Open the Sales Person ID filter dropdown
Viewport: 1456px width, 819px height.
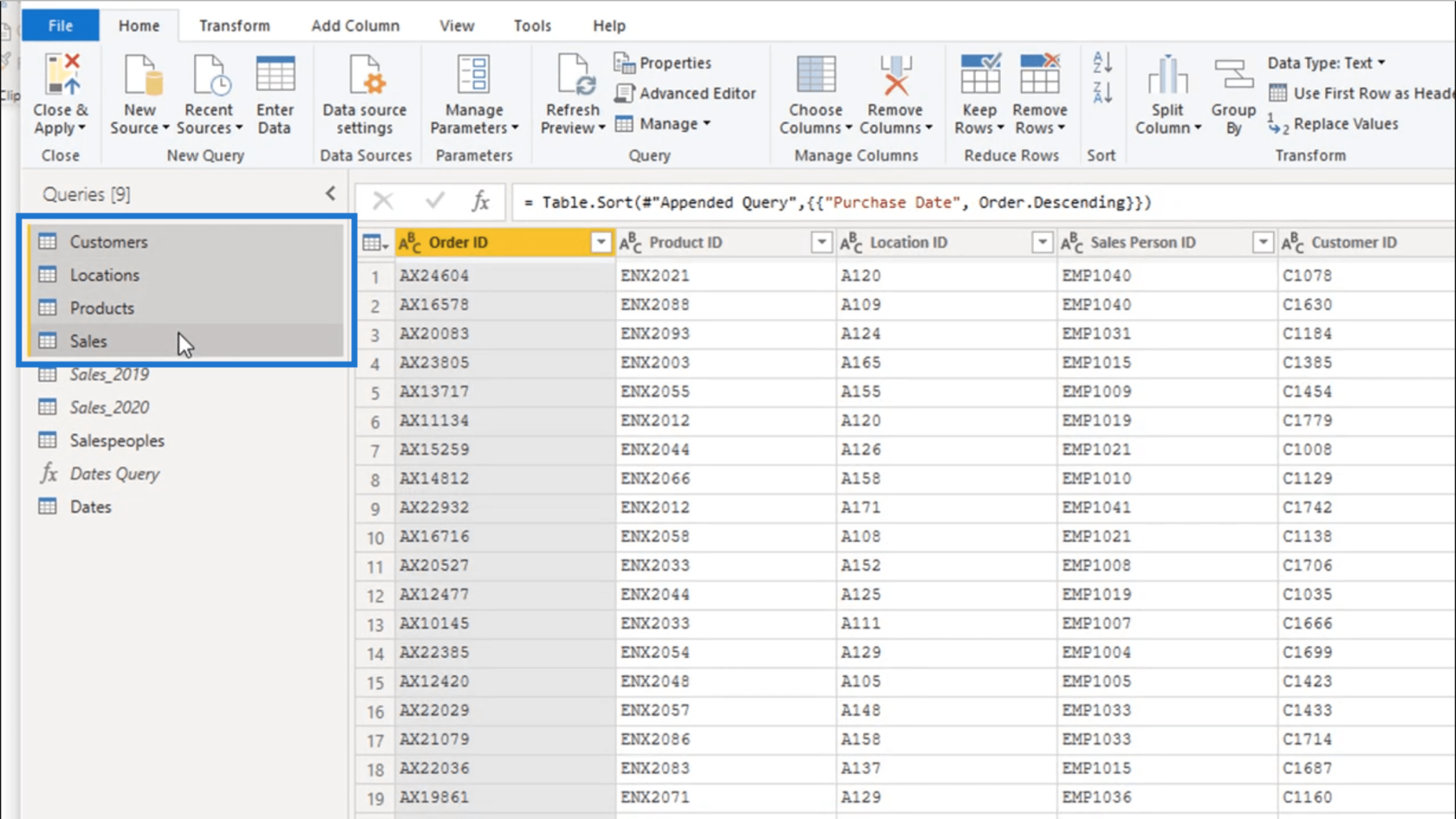pos(1264,243)
